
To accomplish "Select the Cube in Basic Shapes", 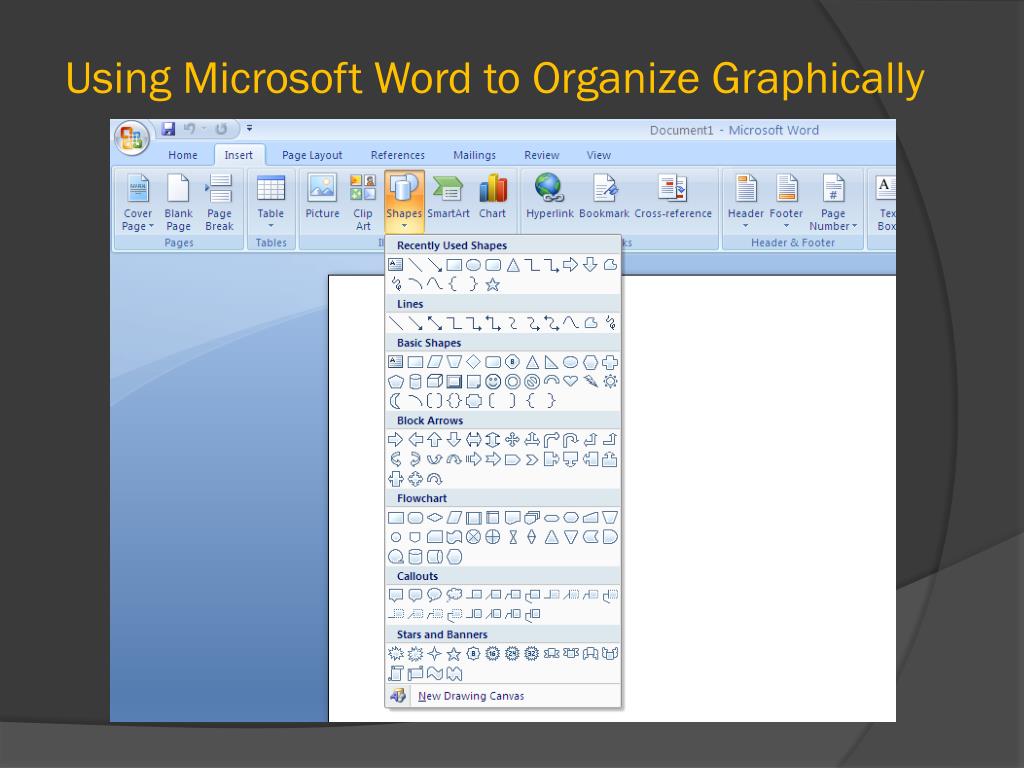I will [434, 381].
